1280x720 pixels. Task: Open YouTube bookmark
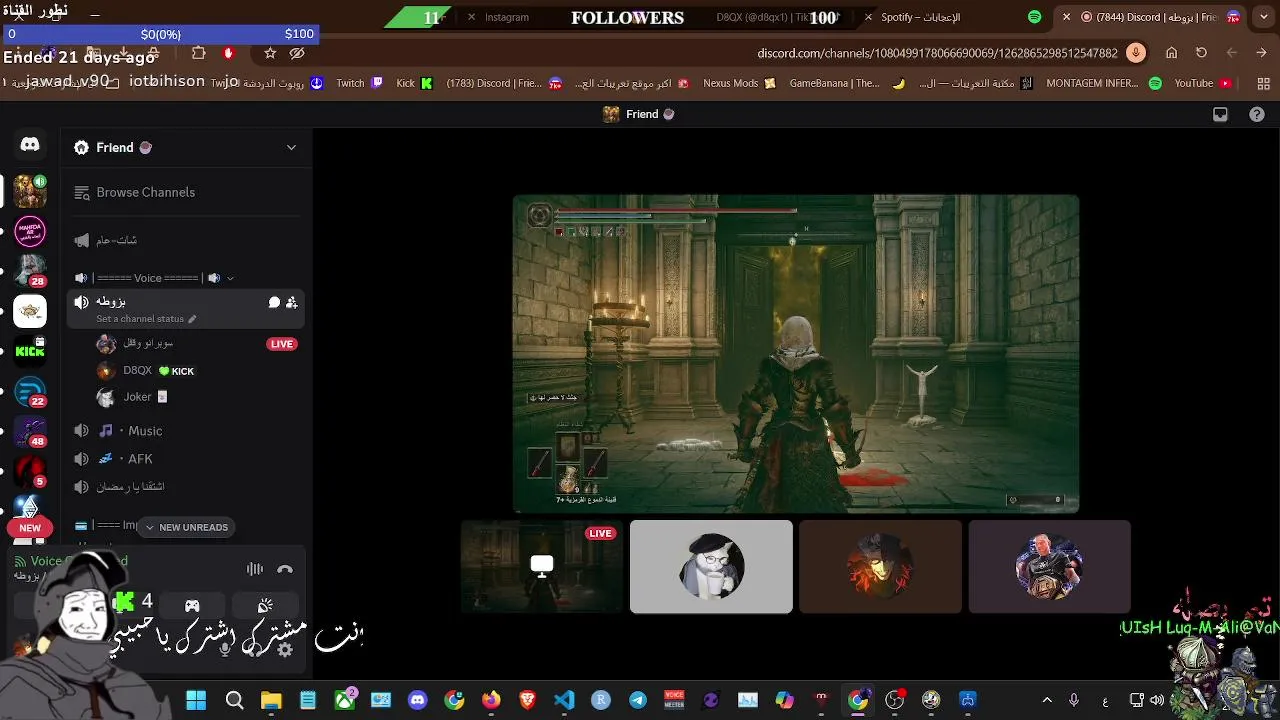(x=1202, y=83)
